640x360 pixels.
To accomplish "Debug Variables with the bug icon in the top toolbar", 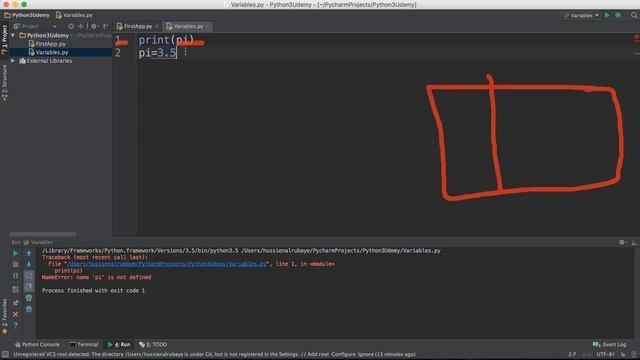I will 618,15.
